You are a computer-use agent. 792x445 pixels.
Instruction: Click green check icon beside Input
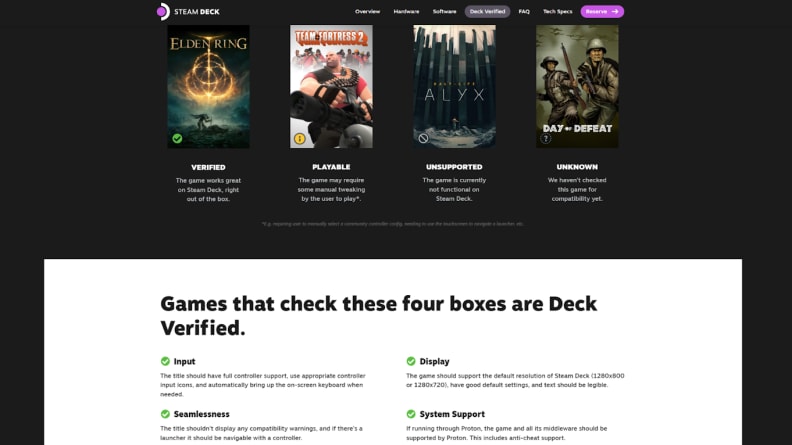coord(165,361)
